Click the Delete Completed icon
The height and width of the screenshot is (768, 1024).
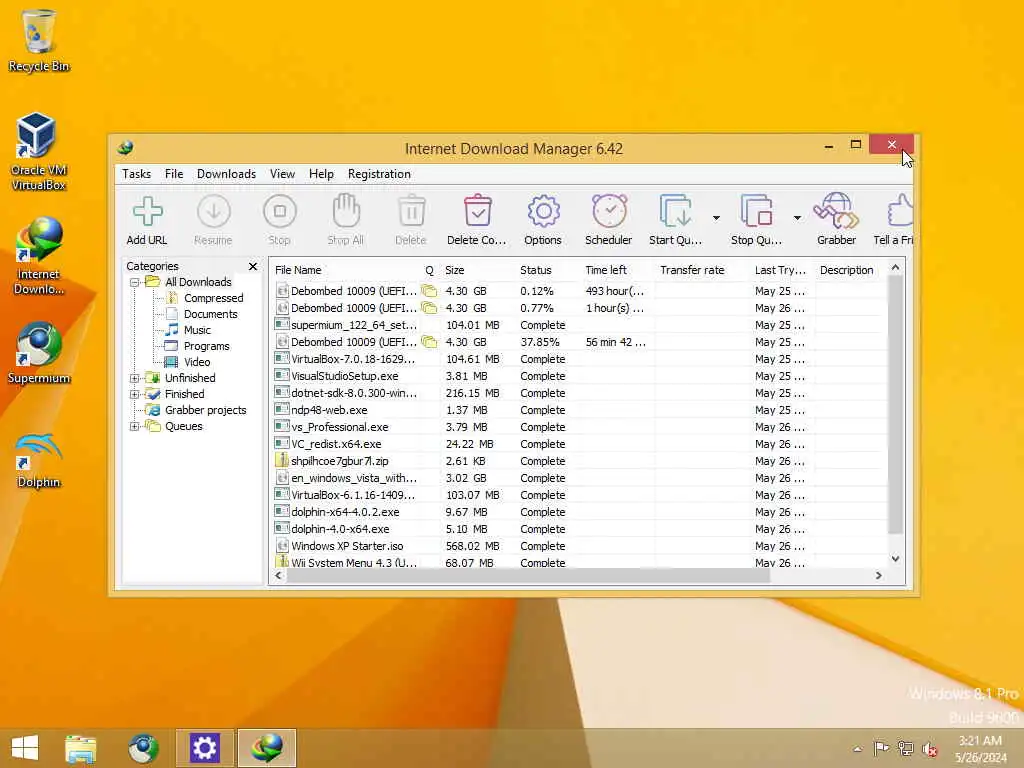coord(477,212)
